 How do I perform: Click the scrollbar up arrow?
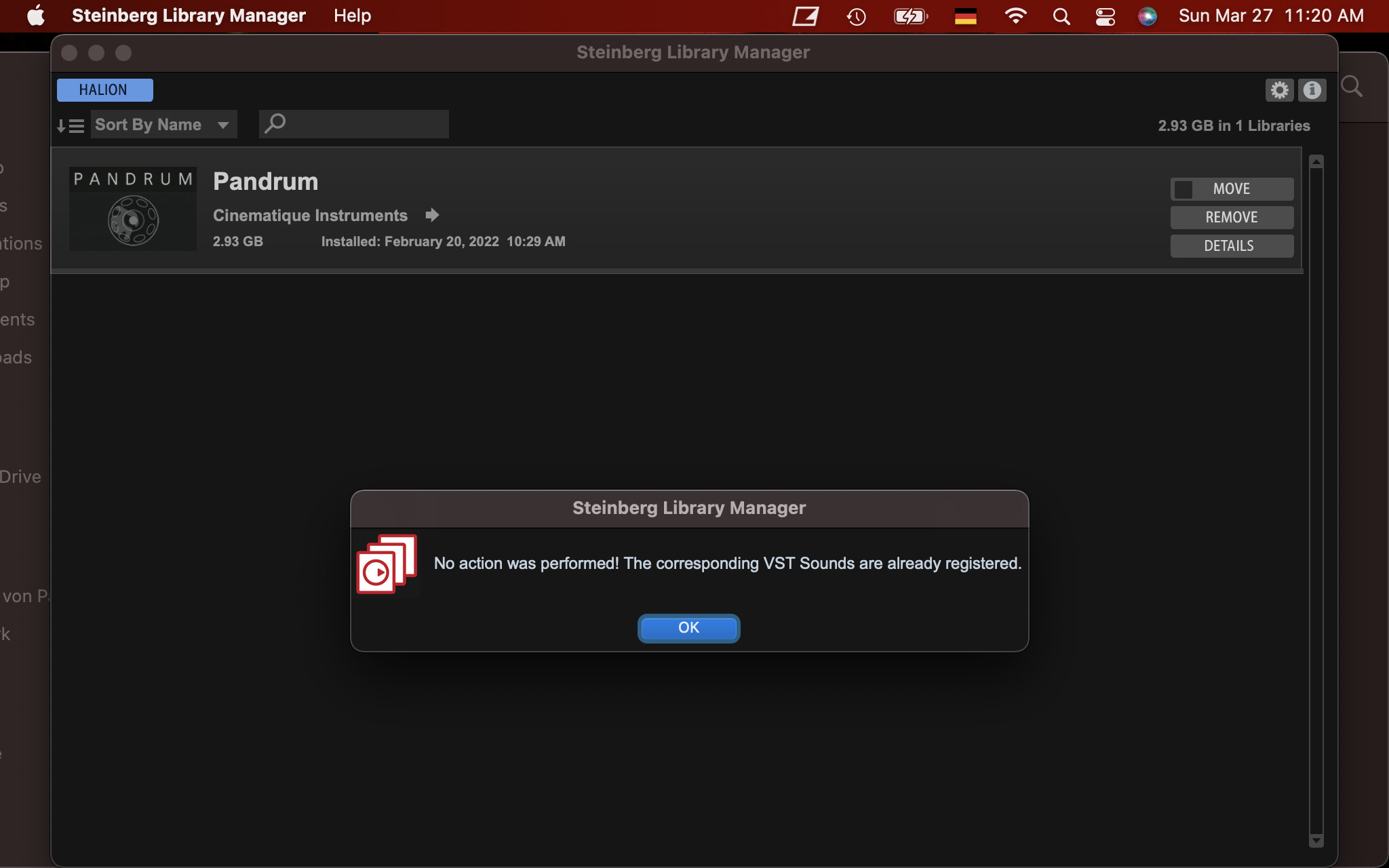(x=1316, y=161)
